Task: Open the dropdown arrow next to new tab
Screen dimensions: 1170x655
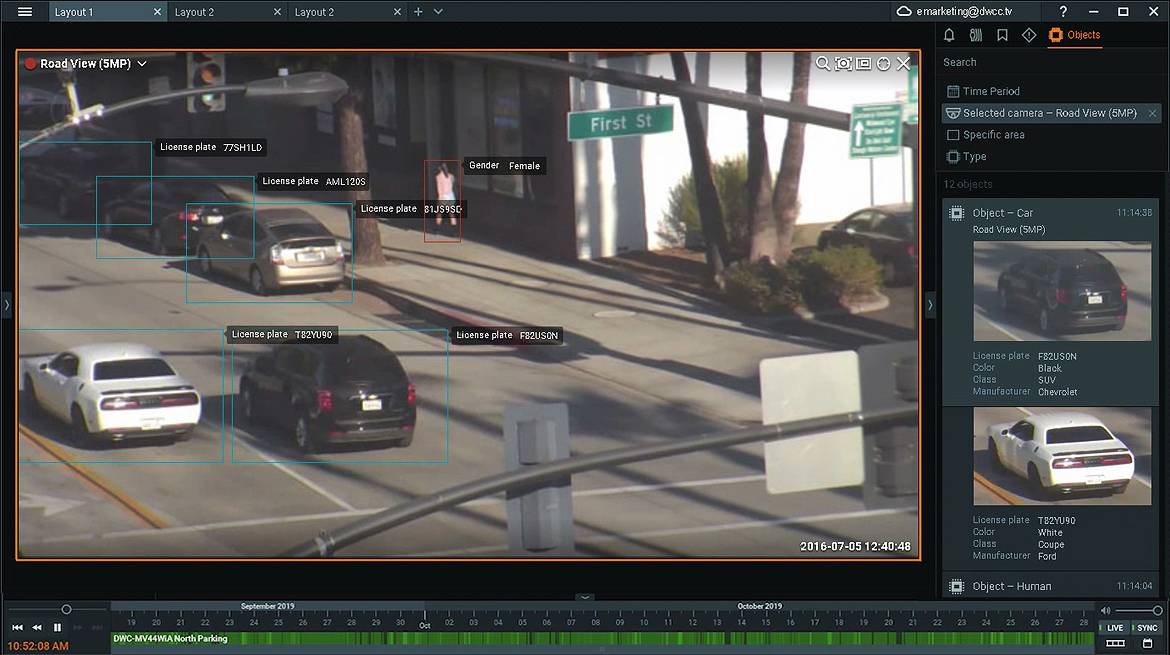Action: [438, 12]
